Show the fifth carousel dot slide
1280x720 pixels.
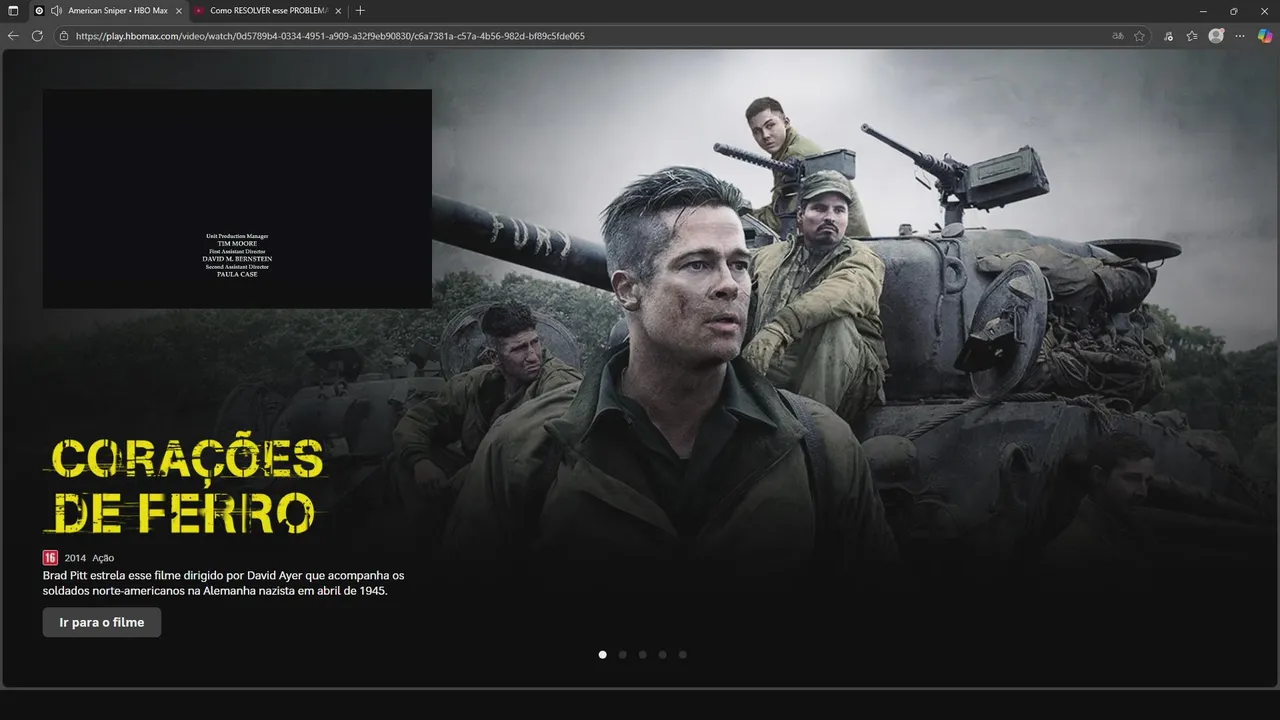click(682, 655)
